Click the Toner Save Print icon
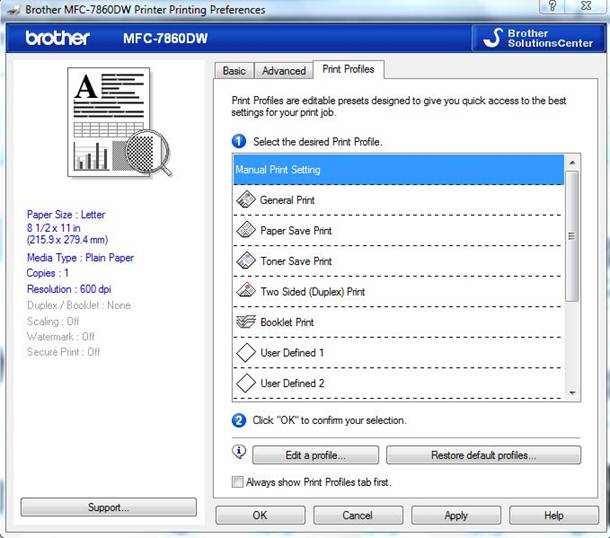The image size is (610, 538). 246,261
